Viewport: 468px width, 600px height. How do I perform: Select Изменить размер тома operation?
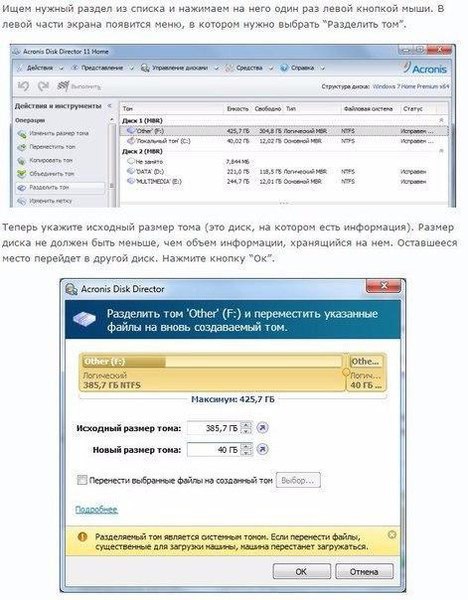(54, 134)
